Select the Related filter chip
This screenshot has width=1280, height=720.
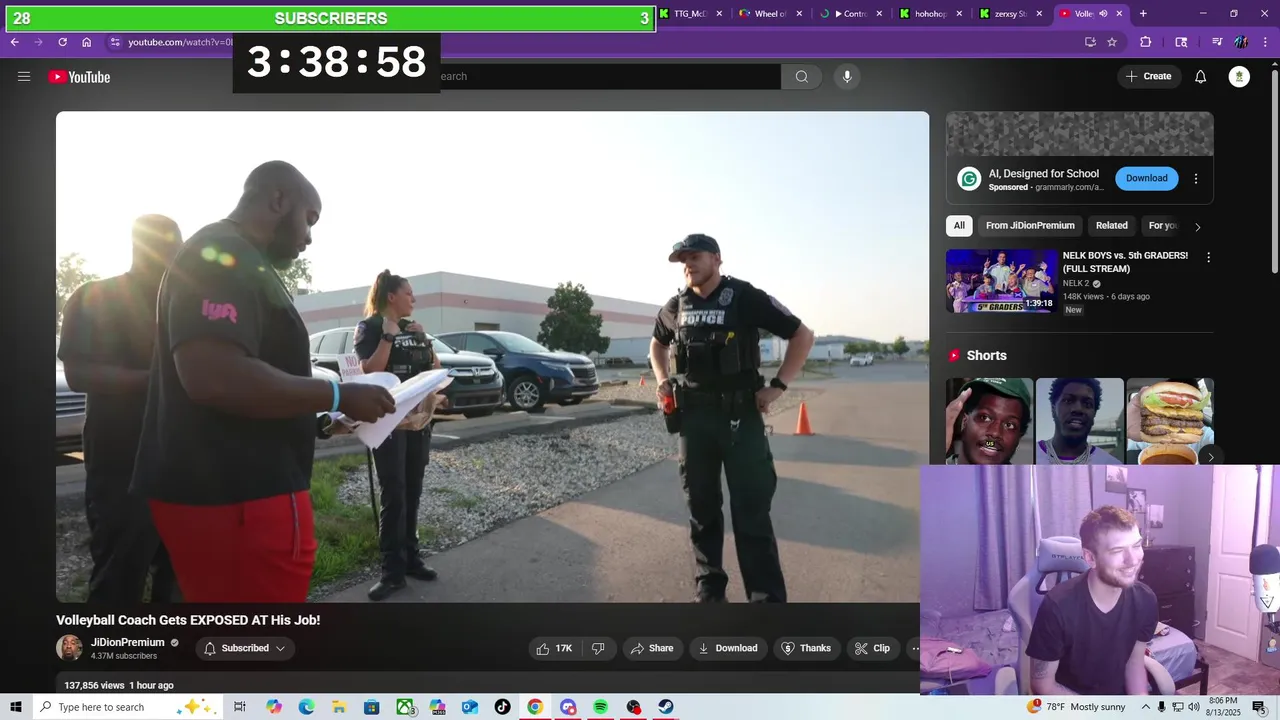coord(1111,226)
